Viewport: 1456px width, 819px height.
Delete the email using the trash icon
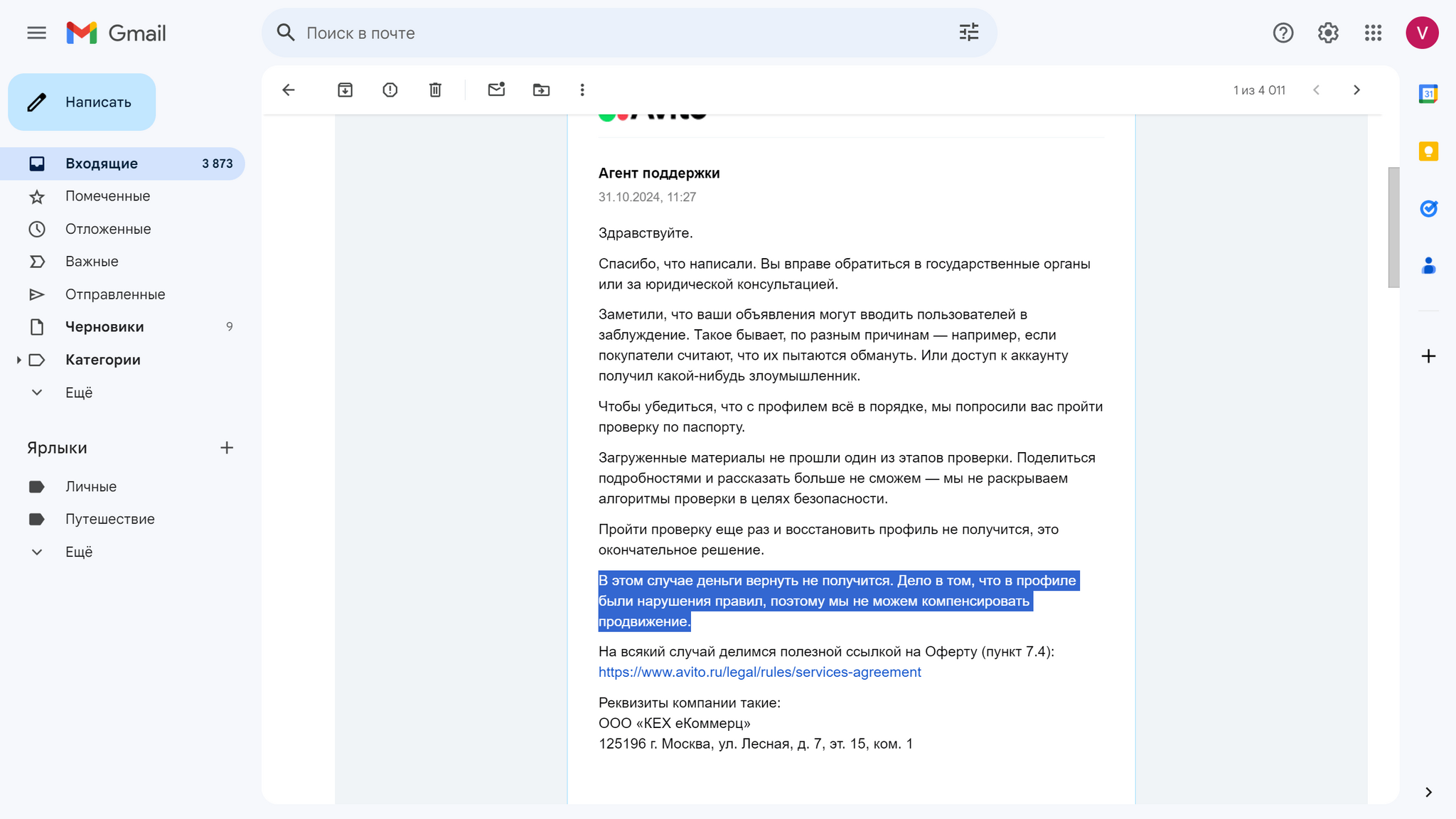click(x=435, y=90)
